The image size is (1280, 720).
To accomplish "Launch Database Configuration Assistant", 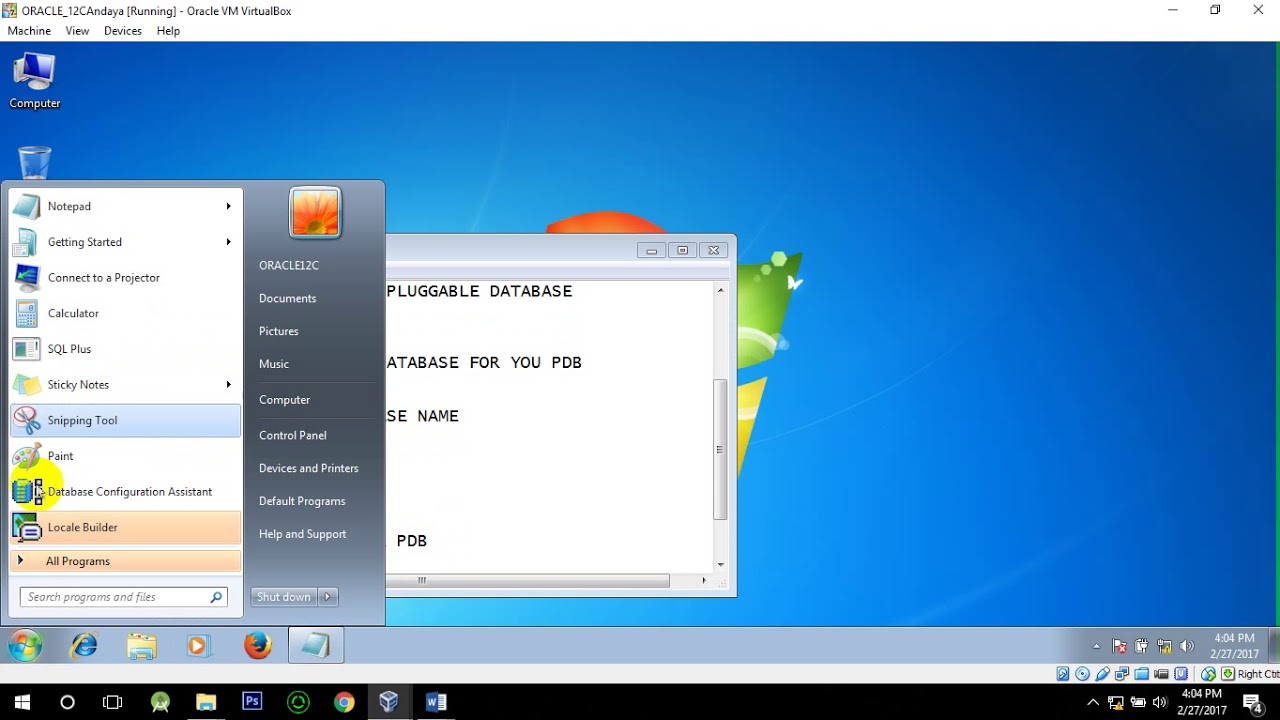I will click(126, 492).
